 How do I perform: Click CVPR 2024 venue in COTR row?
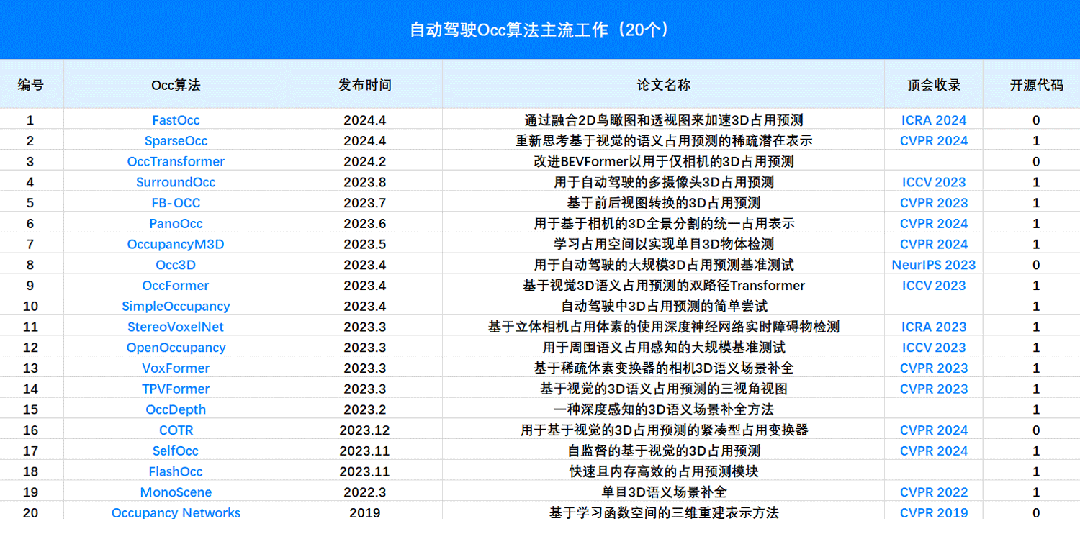tap(934, 431)
